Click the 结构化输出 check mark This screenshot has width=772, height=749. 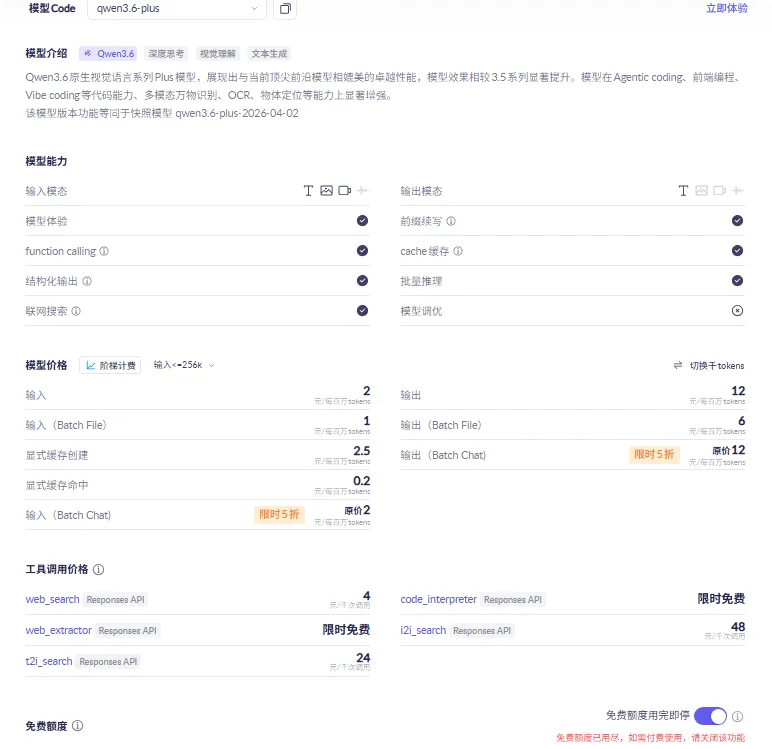tap(362, 281)
